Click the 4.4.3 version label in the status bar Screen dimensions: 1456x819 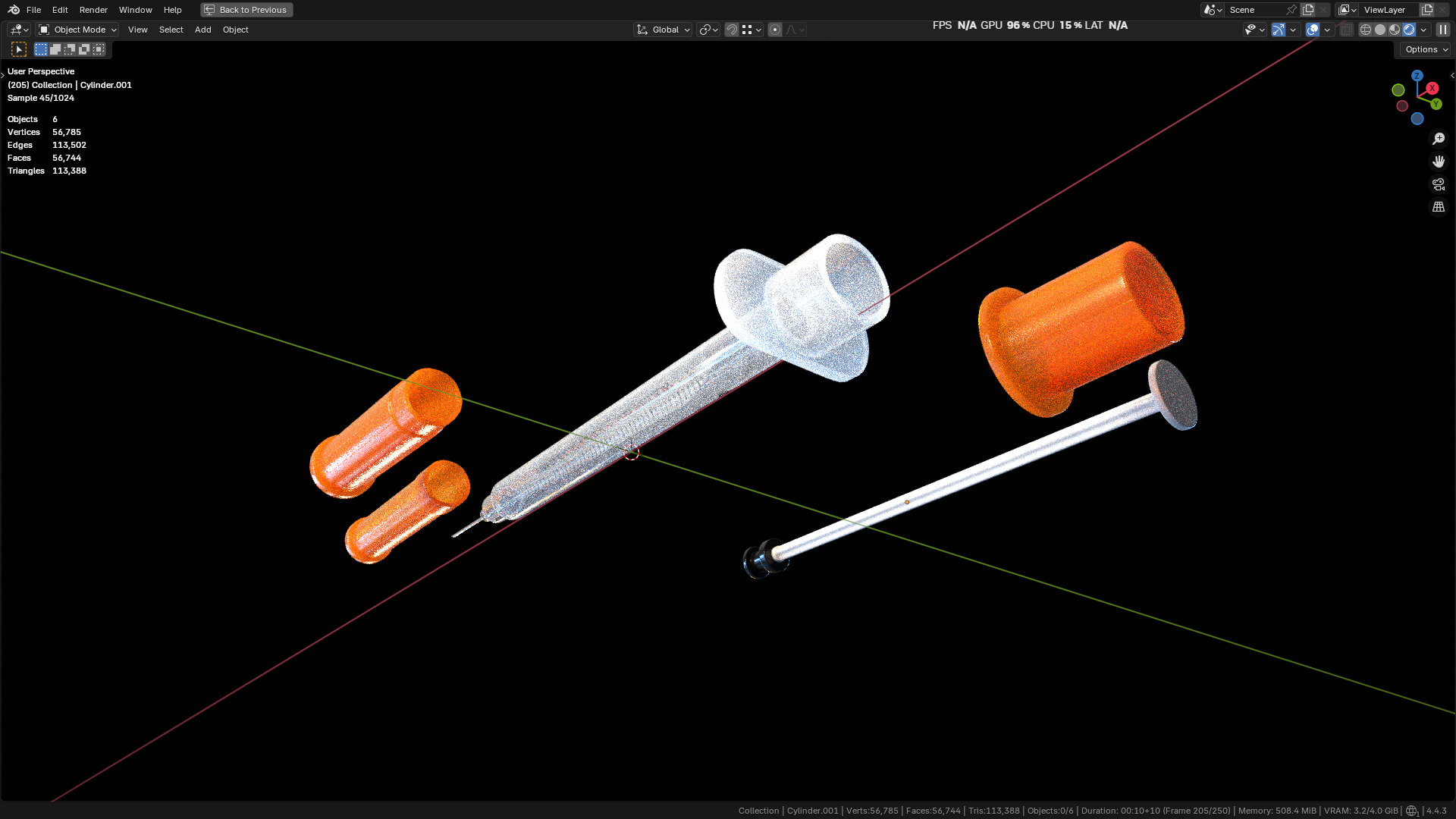[x=1436, y=811]
